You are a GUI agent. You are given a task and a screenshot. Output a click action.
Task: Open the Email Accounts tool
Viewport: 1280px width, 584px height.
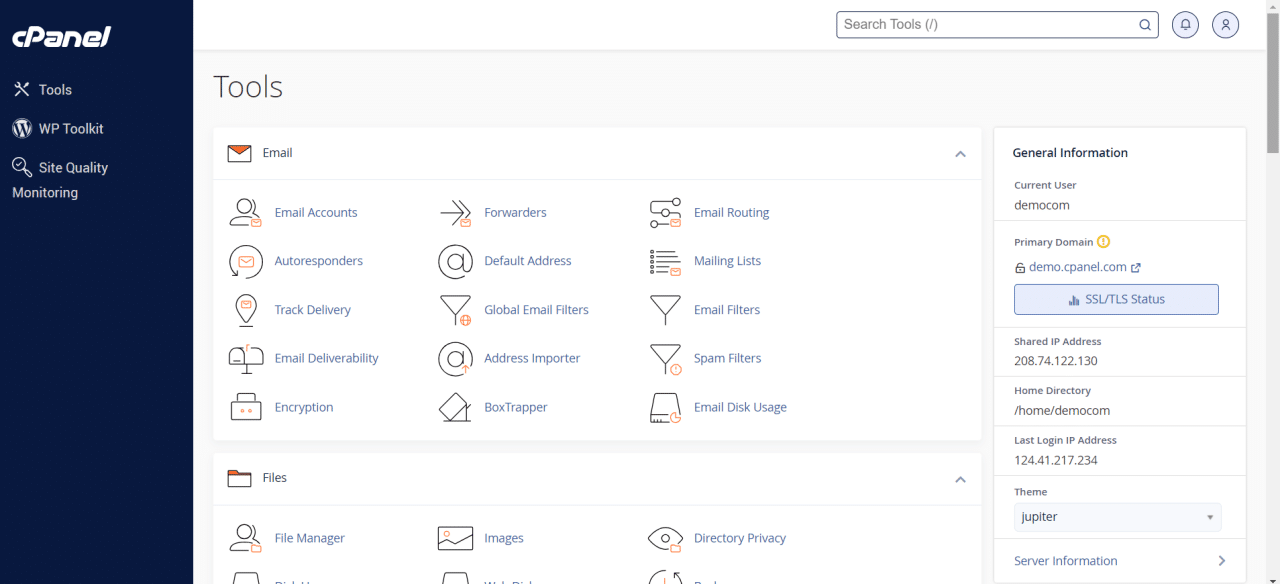(316, 212)
